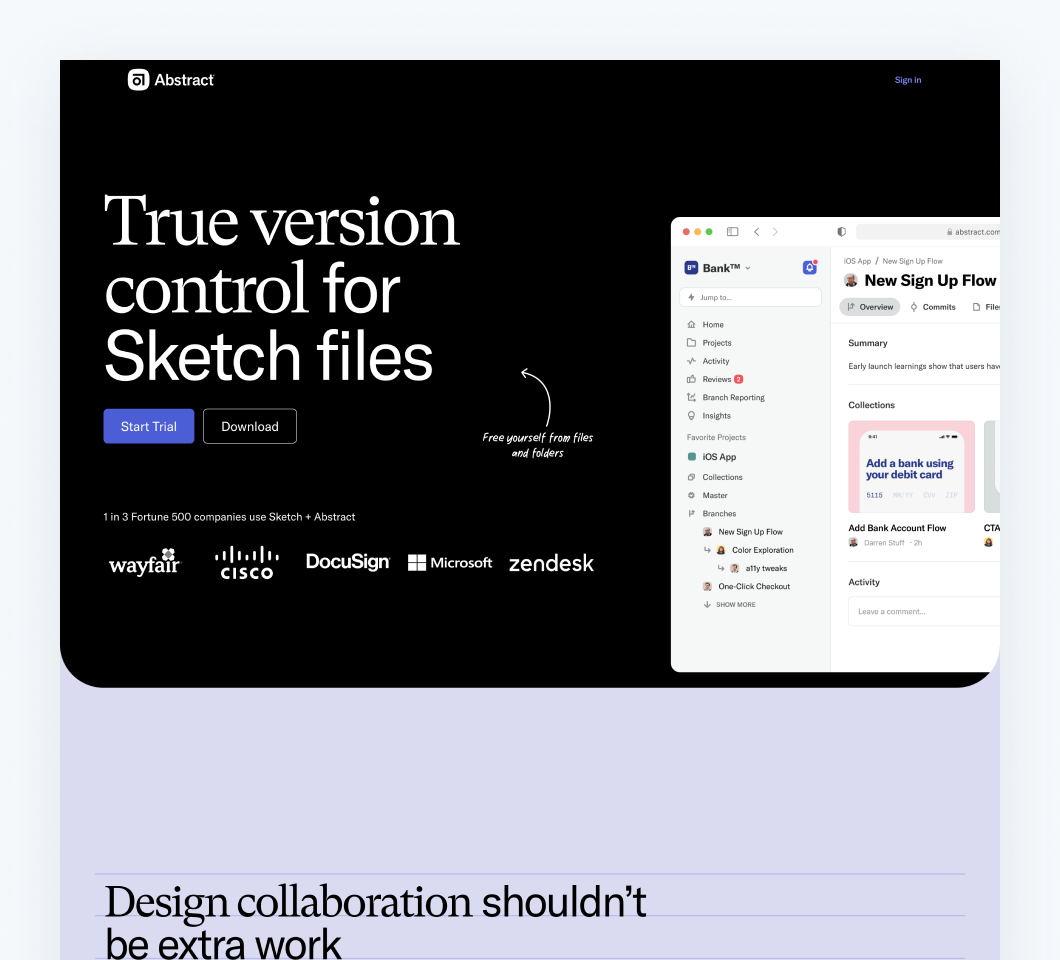Open the notifications bell icon
The width and height of the screenshot is (1060, 960).
click(x=809, y=268)
